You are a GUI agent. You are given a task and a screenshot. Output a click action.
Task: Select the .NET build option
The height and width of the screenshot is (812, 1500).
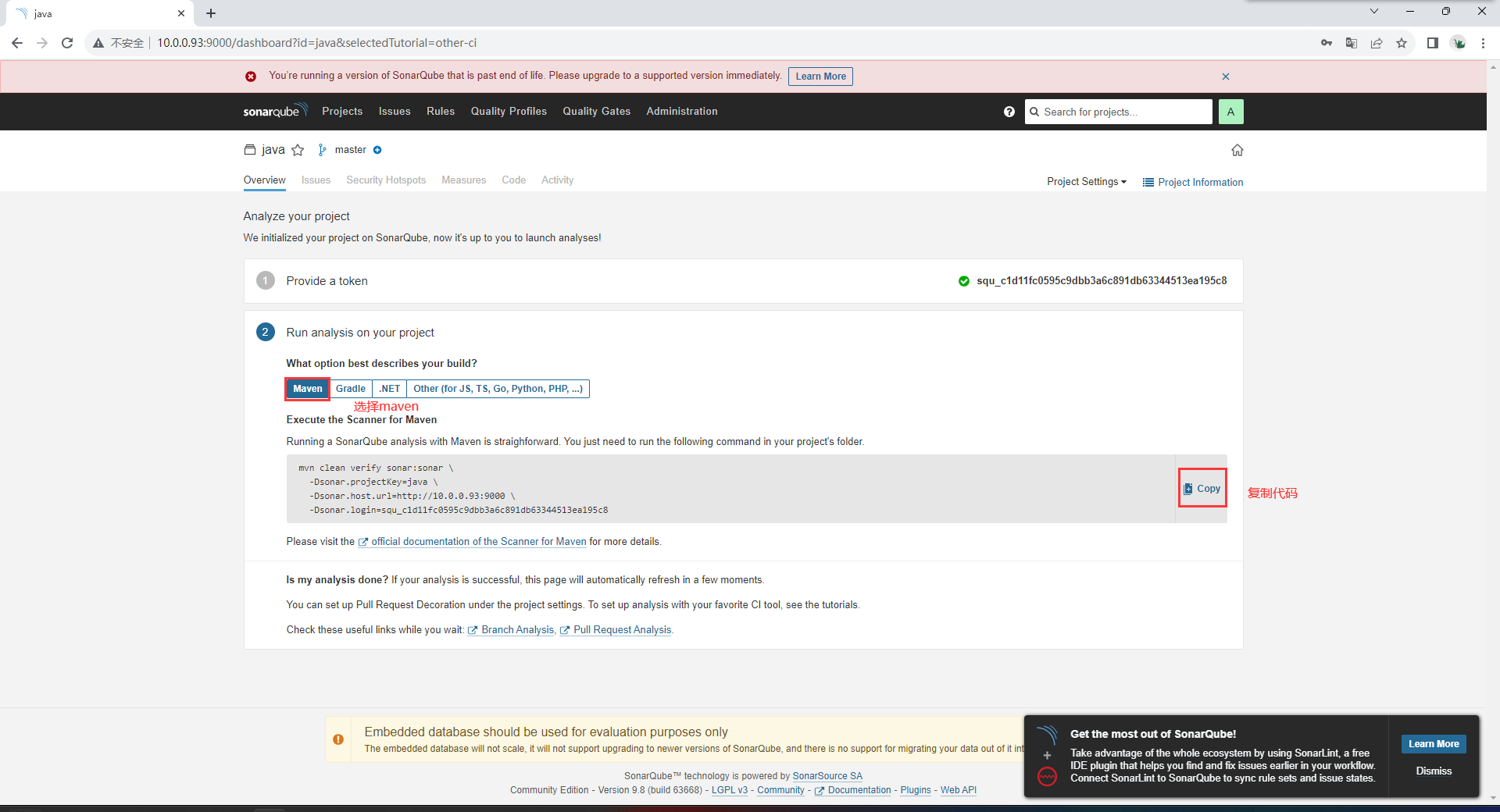click(x=390, y=389)
